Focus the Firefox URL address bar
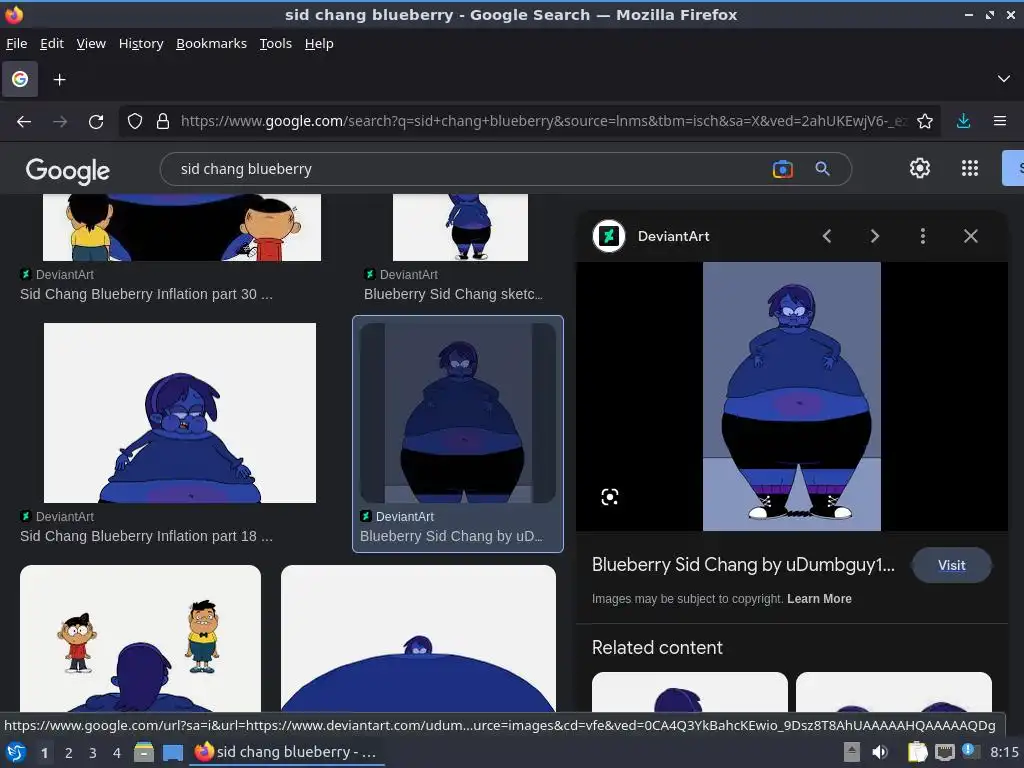Image resolution: width=1024 pixels, height=768 pixels. pyautogui.click(x=543, y=121)
